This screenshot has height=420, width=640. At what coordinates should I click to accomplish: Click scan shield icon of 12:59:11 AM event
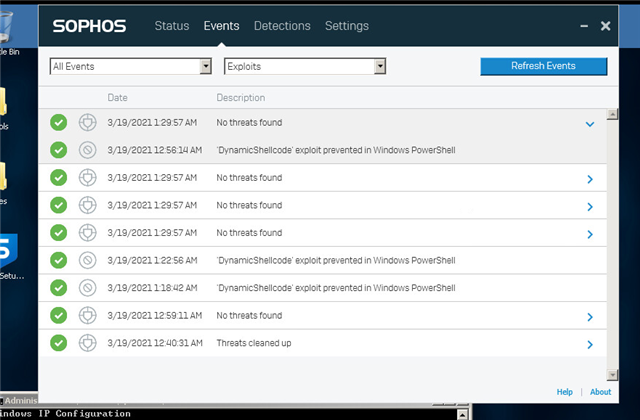click(87, 315)
